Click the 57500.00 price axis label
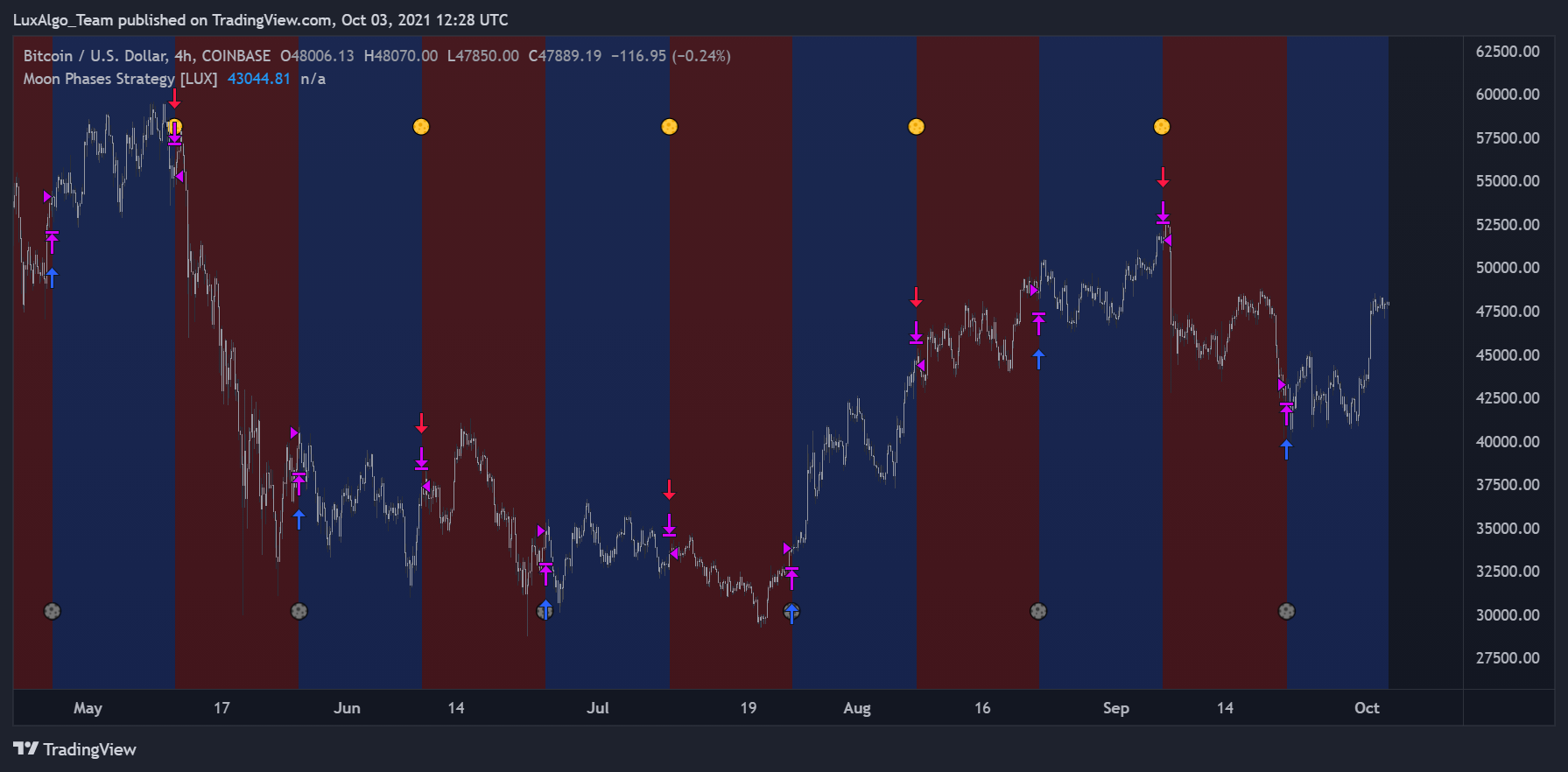The width and height of the screenshot is (1568, 772). (1508, 138)
